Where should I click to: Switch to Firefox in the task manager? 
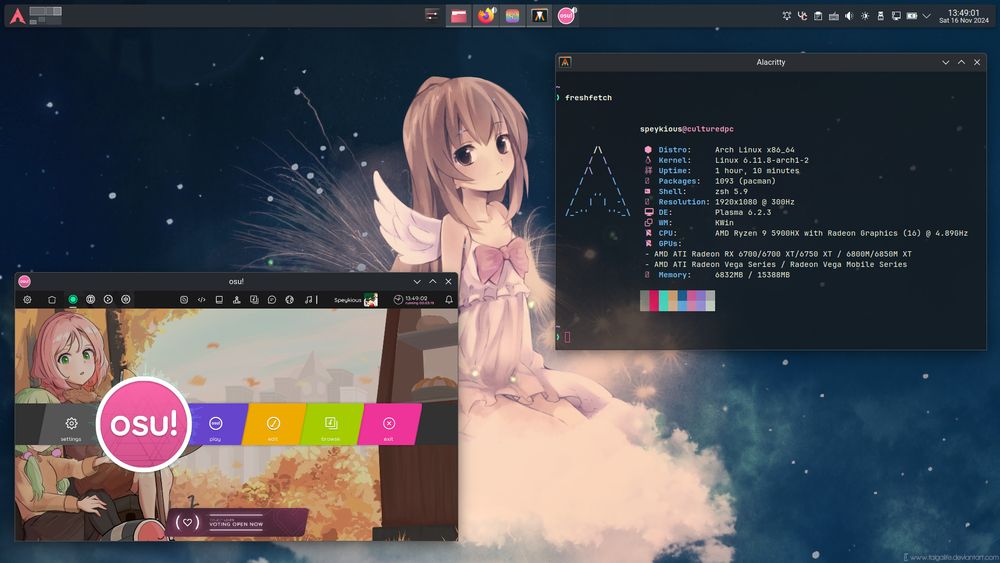click(x=486, y=16)
